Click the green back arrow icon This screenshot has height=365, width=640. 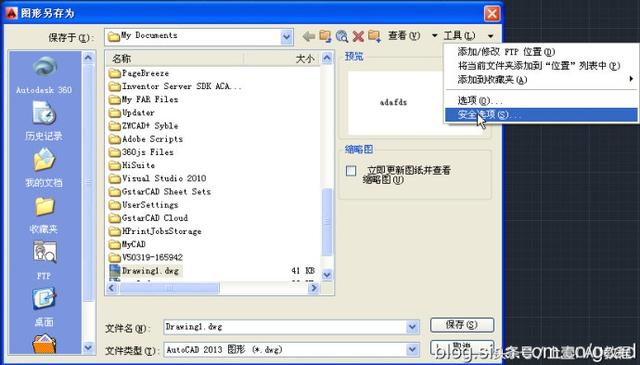[x=309, y=37]
